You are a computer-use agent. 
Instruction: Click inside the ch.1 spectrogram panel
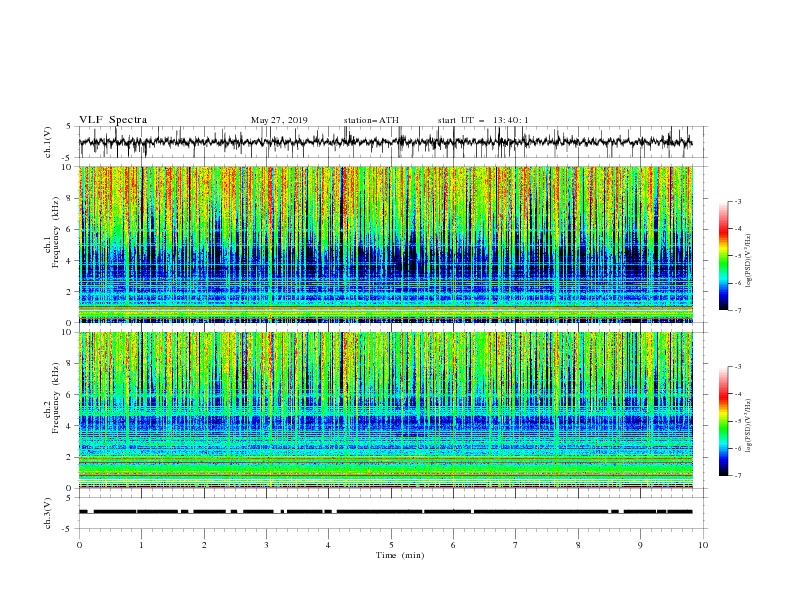tap(385, 244)
